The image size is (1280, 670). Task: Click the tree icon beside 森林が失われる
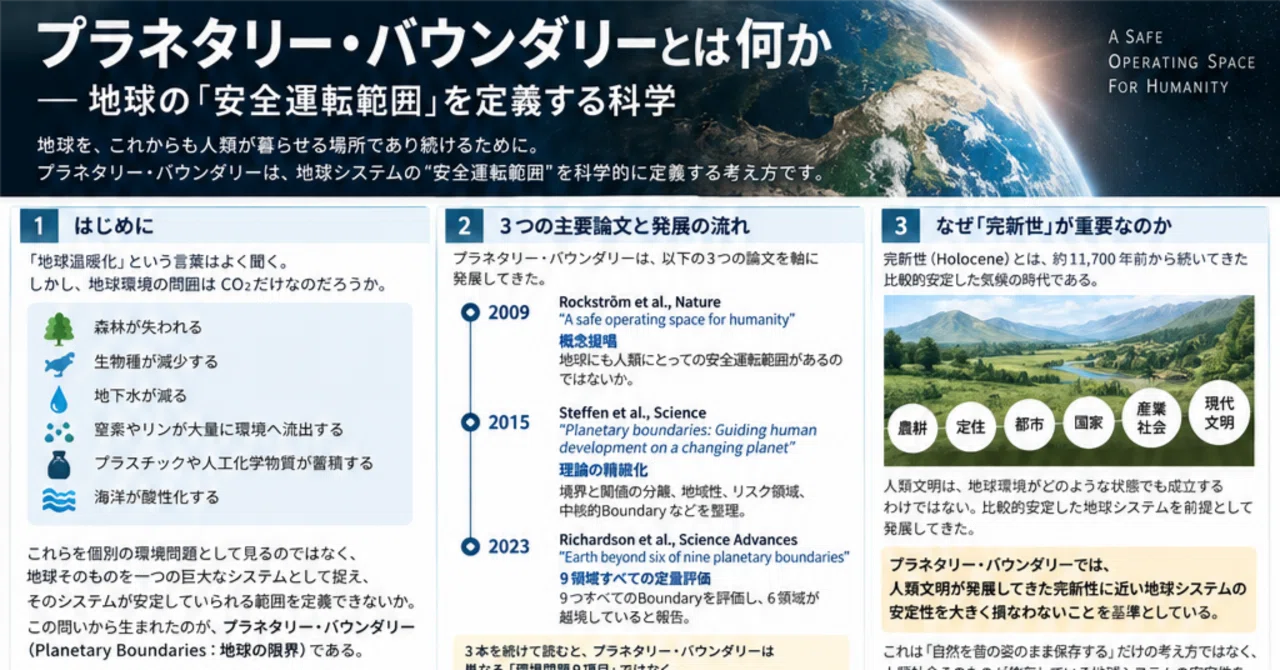pos(59,328)
